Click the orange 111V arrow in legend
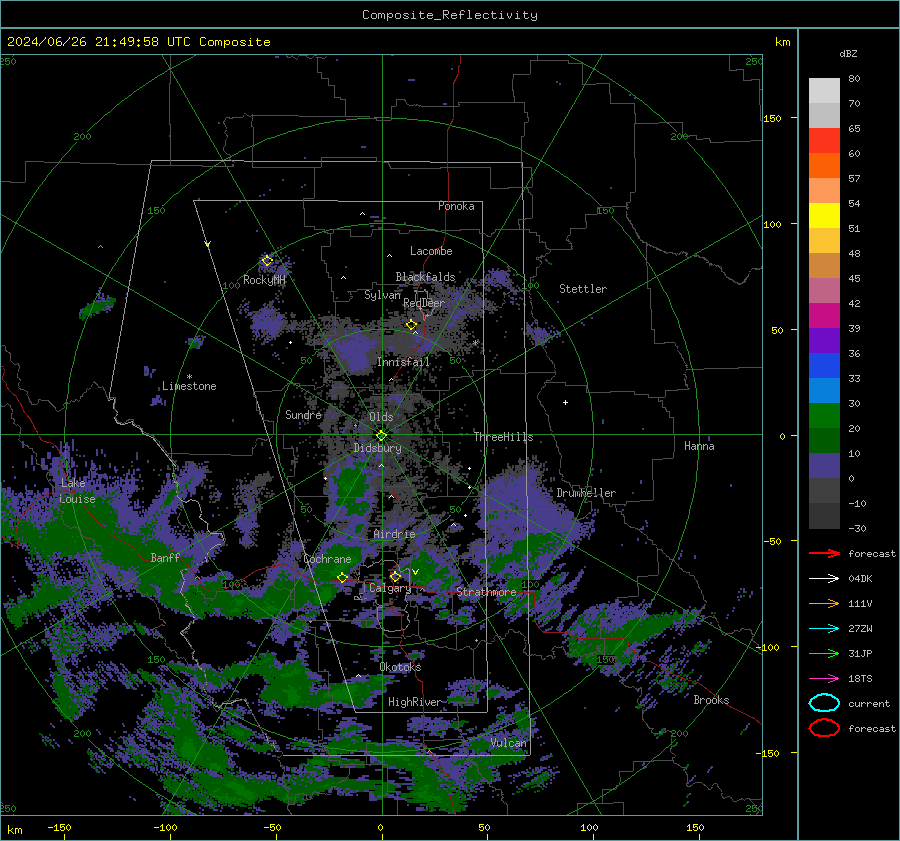Screen dimensions: 900x841 824,603
